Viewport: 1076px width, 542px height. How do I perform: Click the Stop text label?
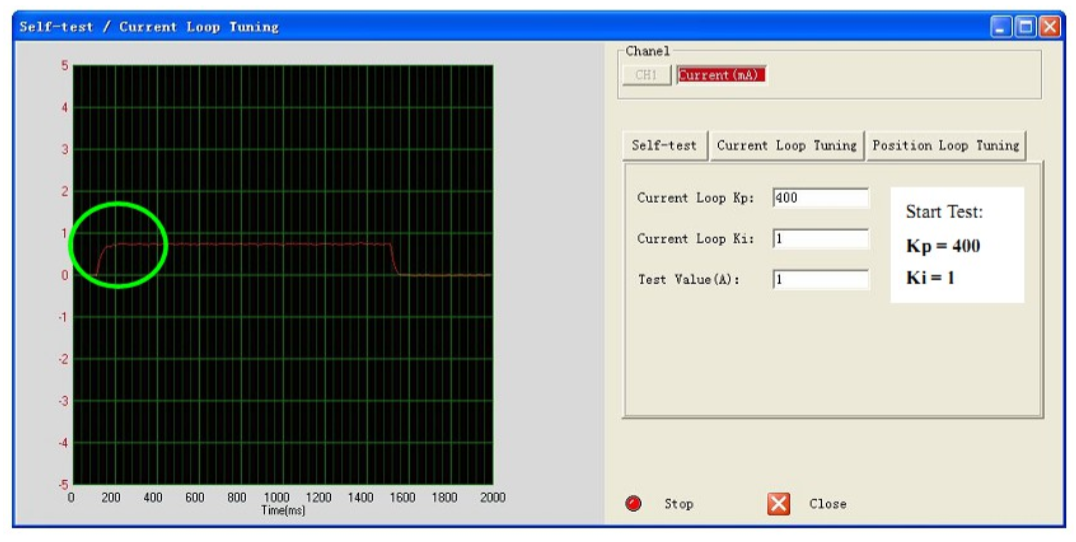coord(678,504)
